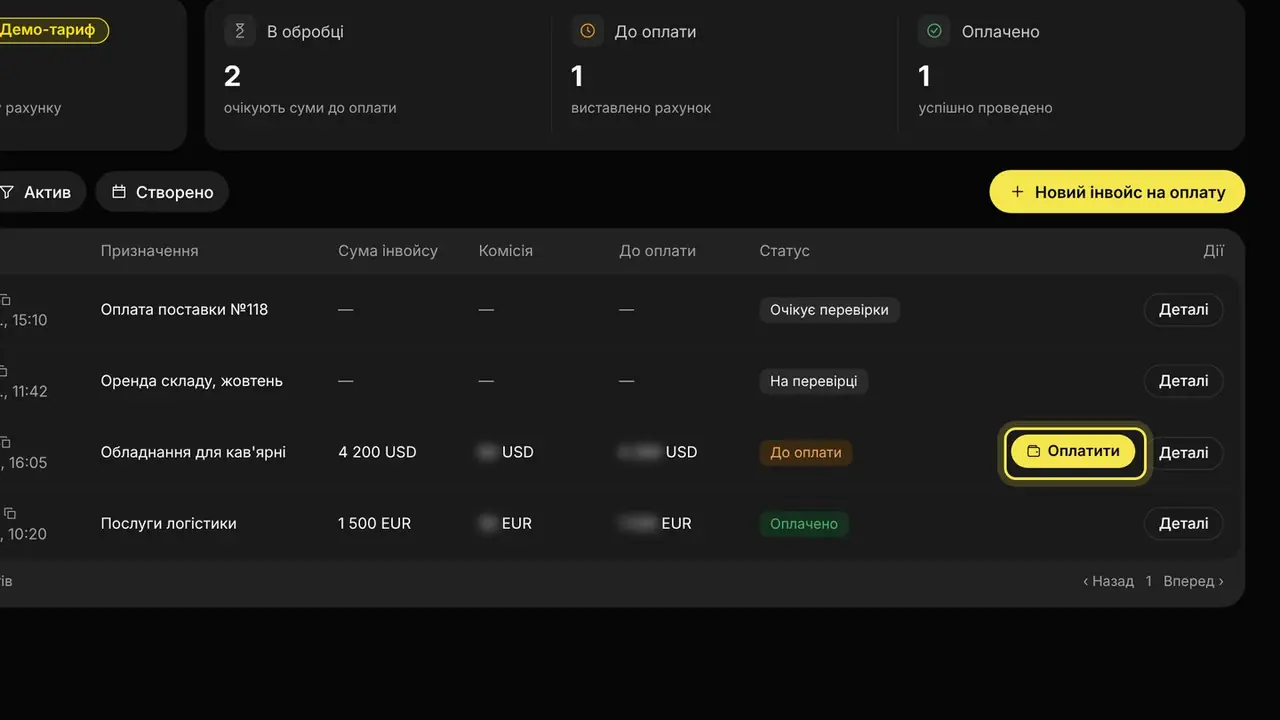Click the plus icon in "Новий інвойс на оплату"
Viewport: 1280px width, 720px height.
1017,192
